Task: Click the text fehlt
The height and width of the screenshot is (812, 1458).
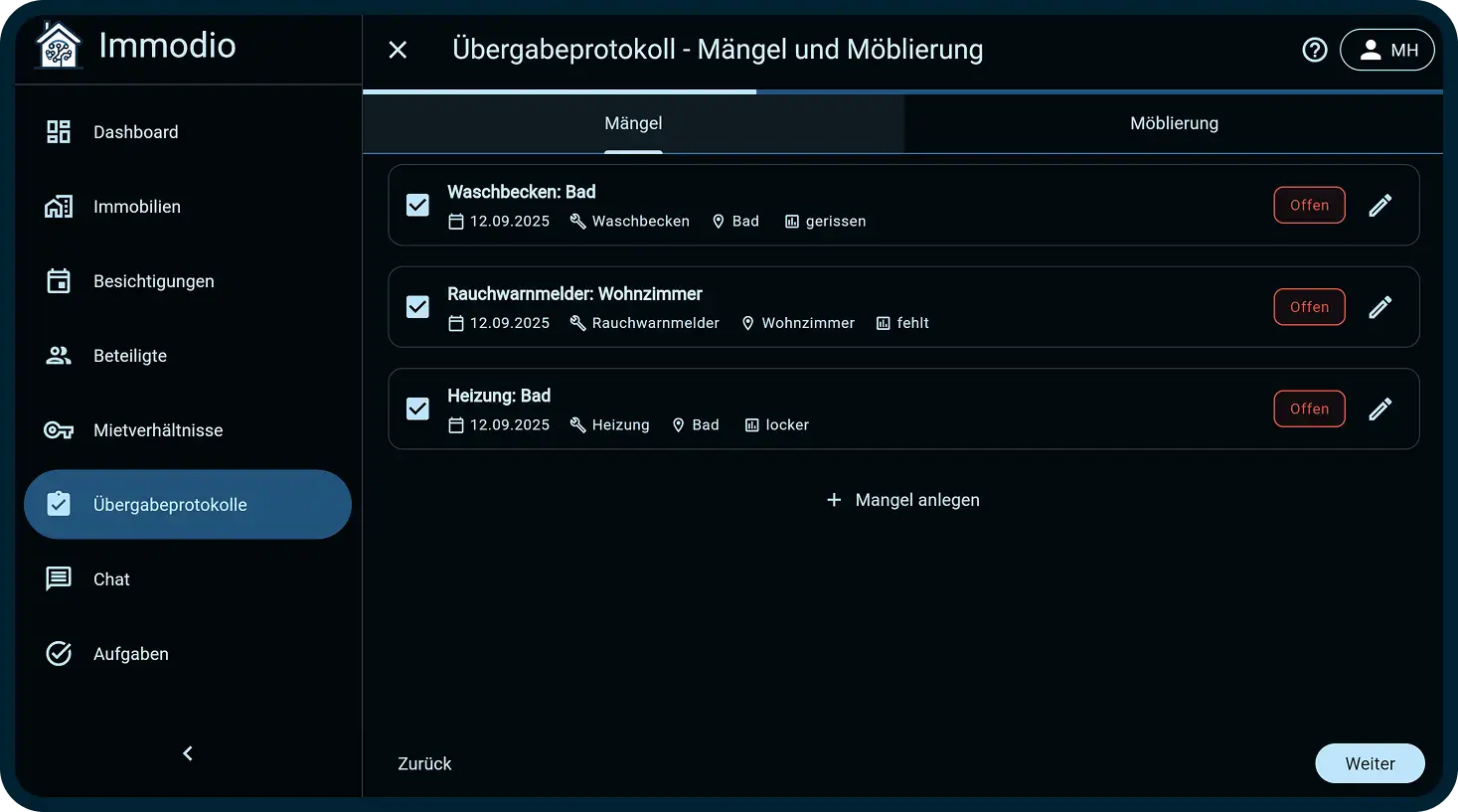Action: pyautogui.click(x=913, y=323)
